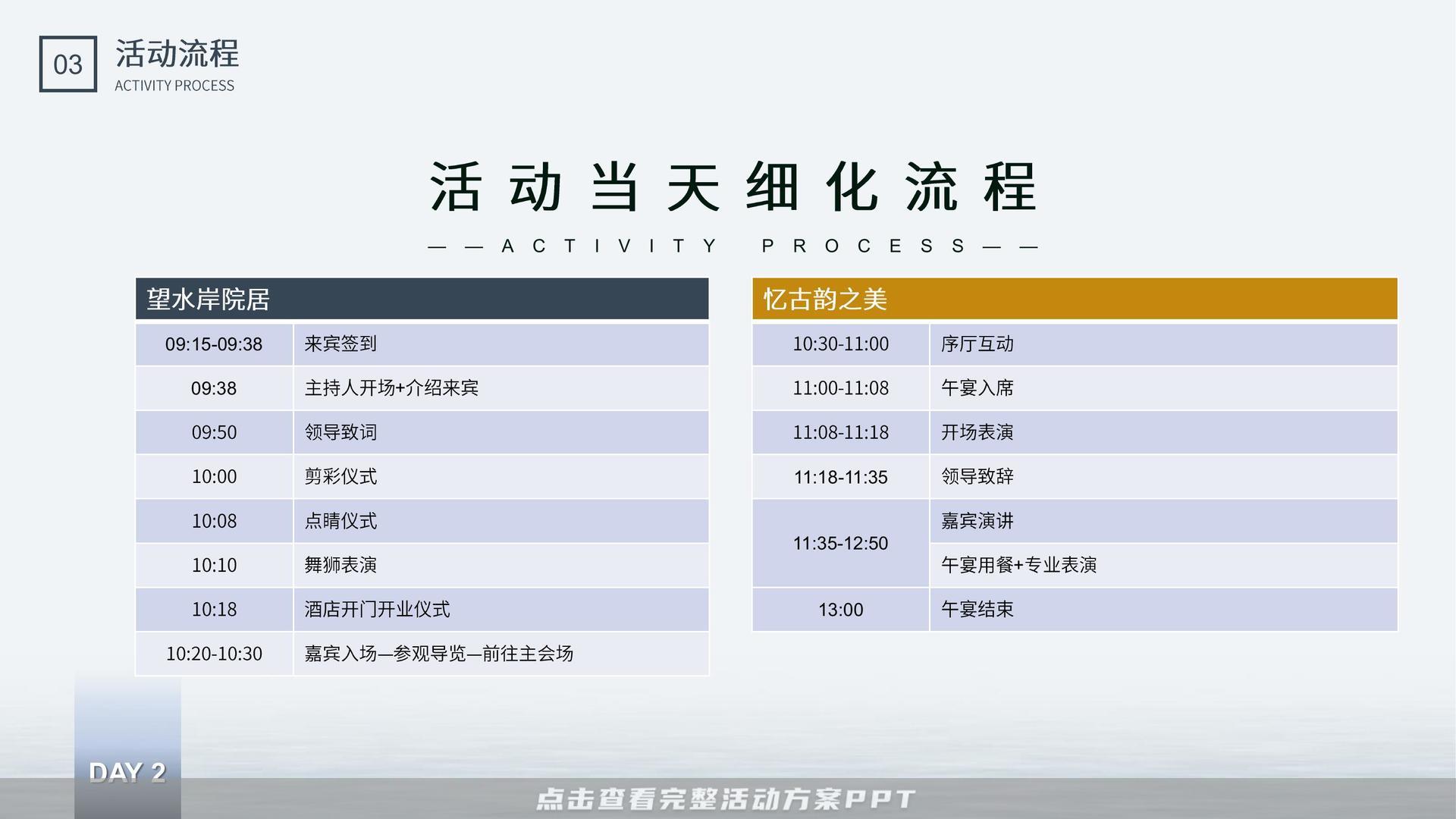Click the 09:15-09:38 time cell

point(214,344)
